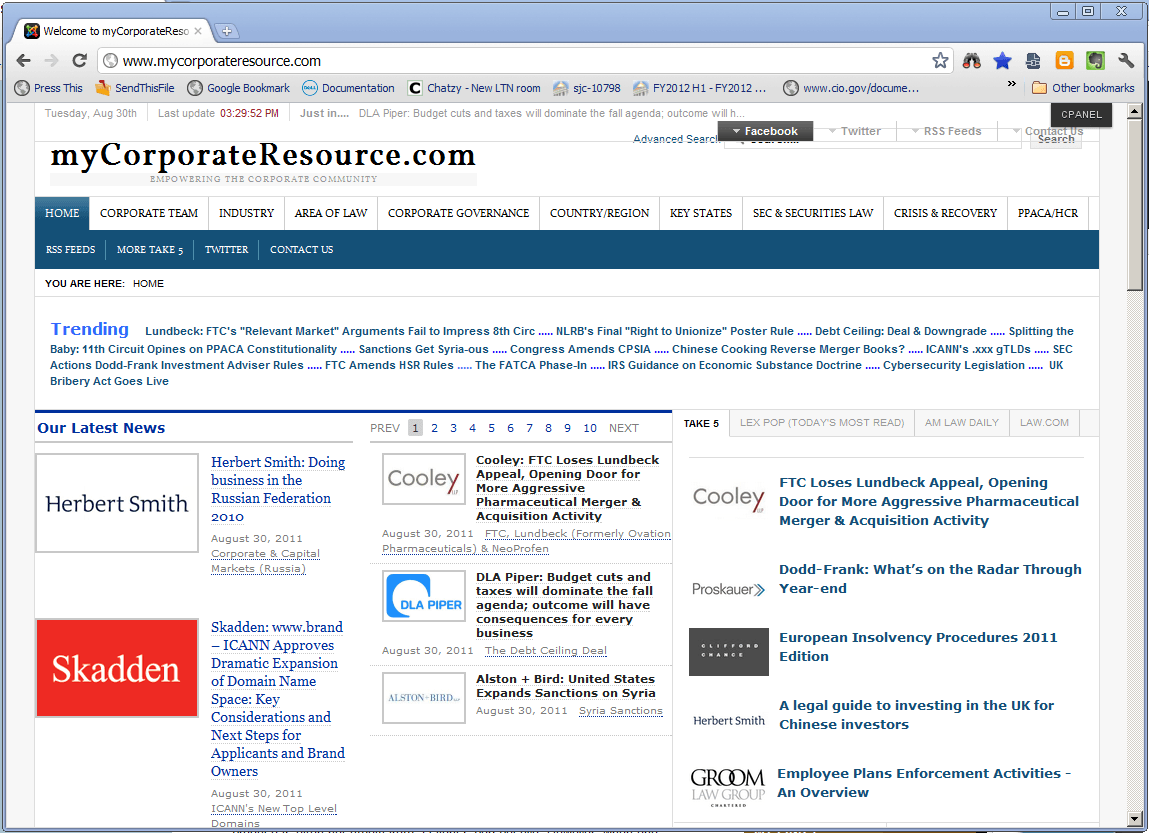Reload the page with refresh icon

80,61
